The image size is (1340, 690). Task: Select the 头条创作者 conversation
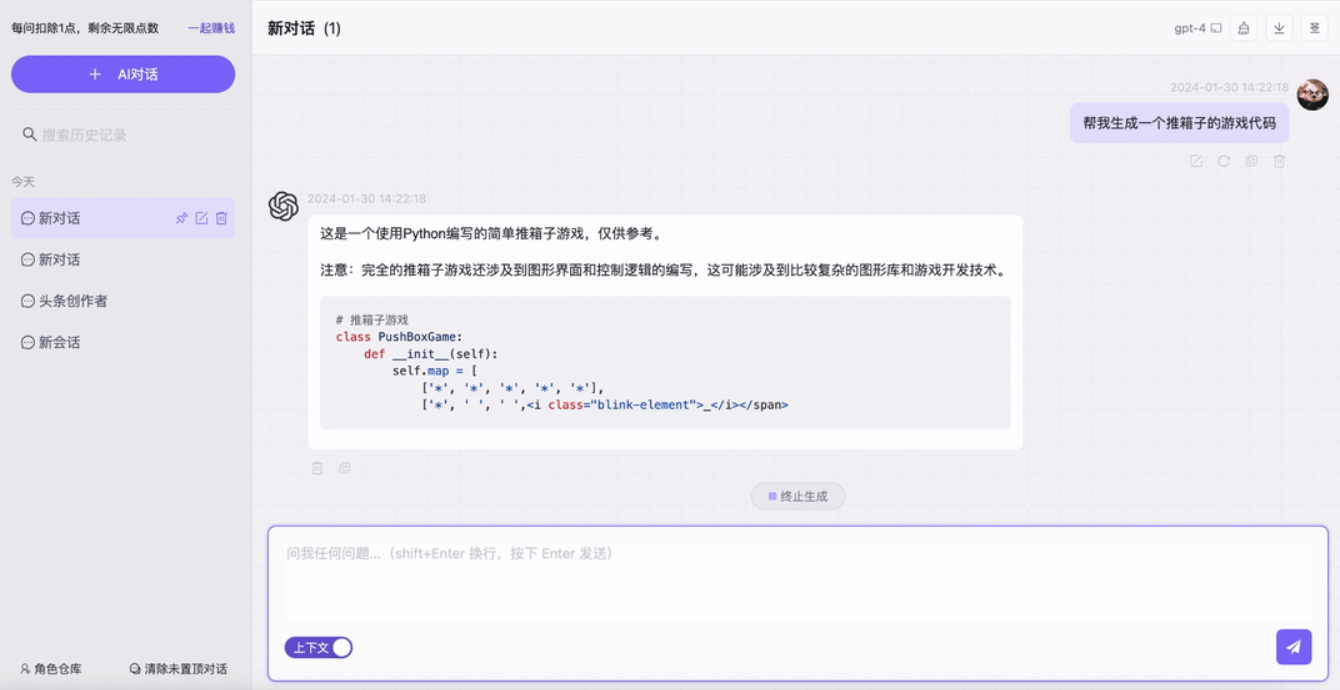tap(63, 300)
